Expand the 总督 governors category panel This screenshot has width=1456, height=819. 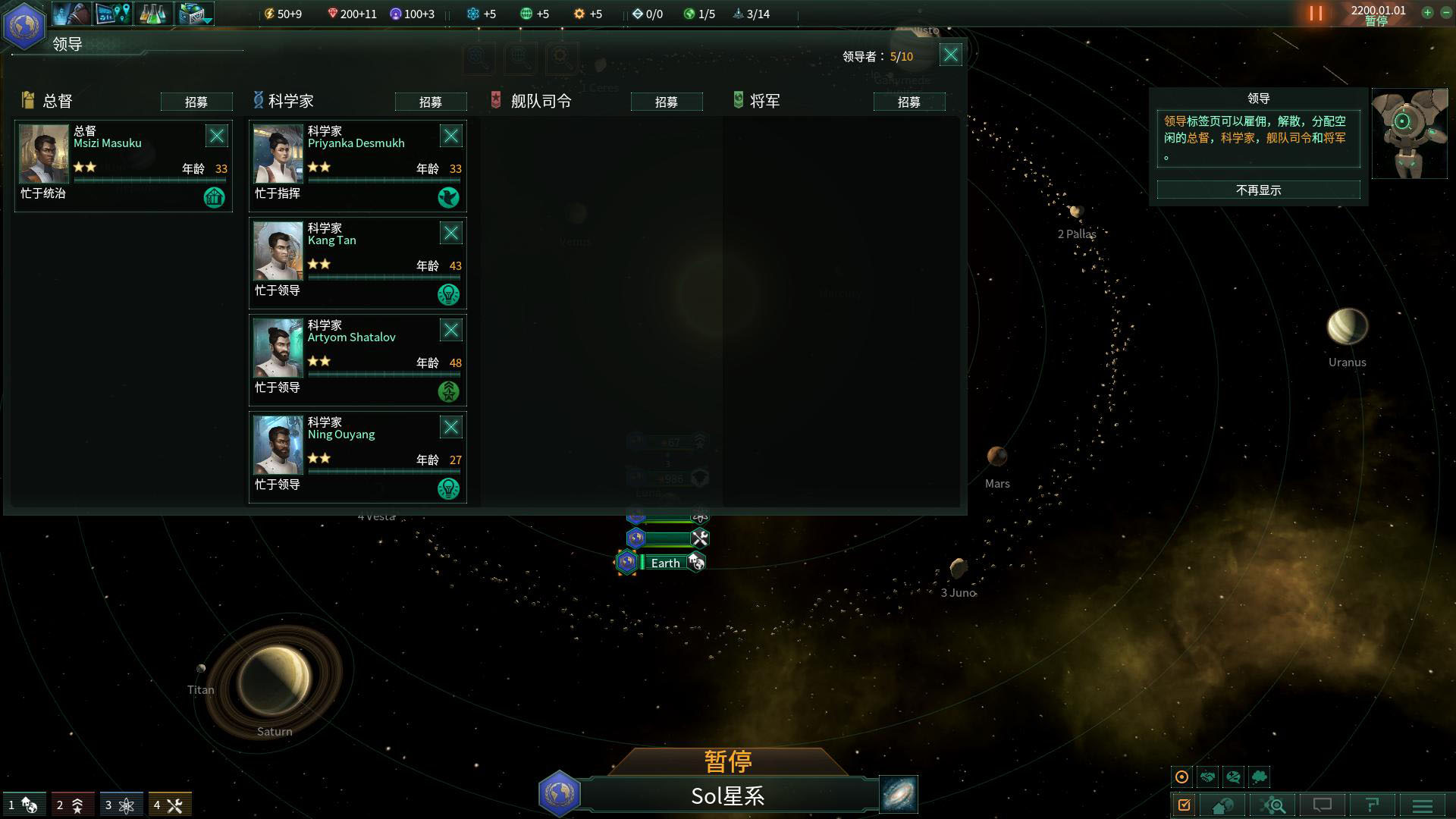point(57,100)
